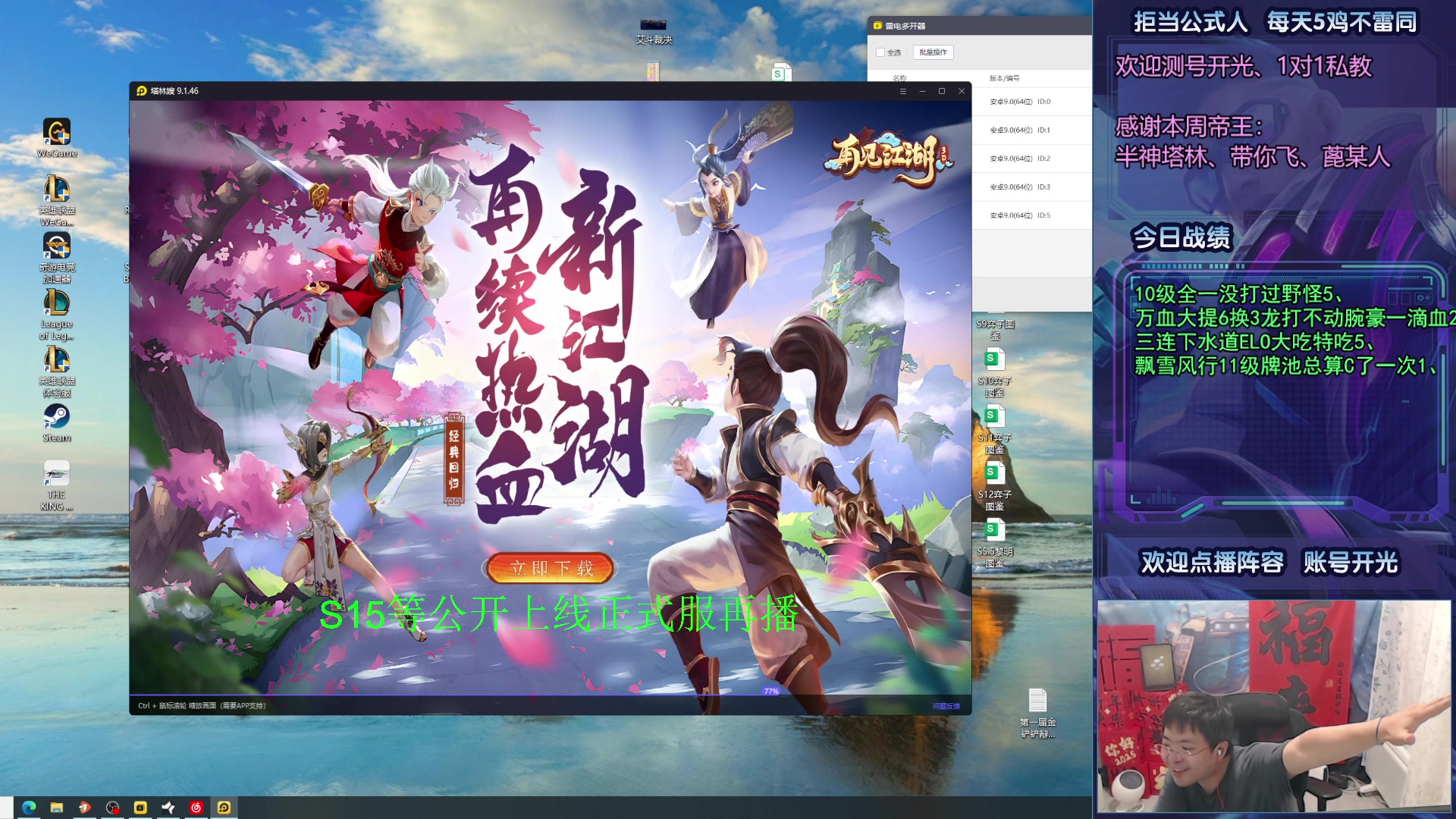Viewport: 1456px width, 819px height.
Task: Open the 英雄联盟体验服 desktop shortcut
Action: (x=57, y=371)
